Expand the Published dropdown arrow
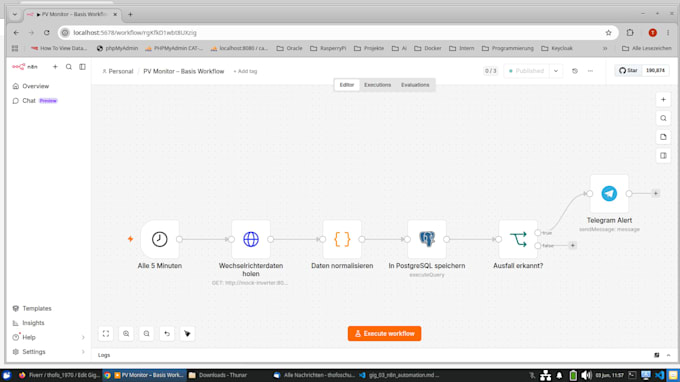 [556, 71]
